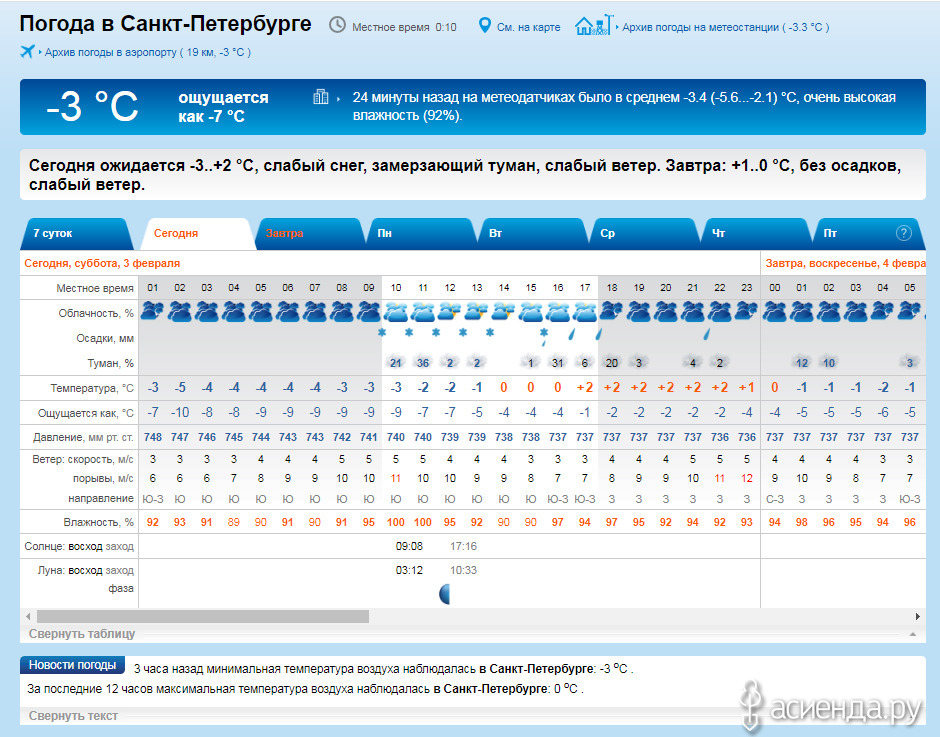Click the question mark help icon

pyautogui.click(x=903, y=233)
